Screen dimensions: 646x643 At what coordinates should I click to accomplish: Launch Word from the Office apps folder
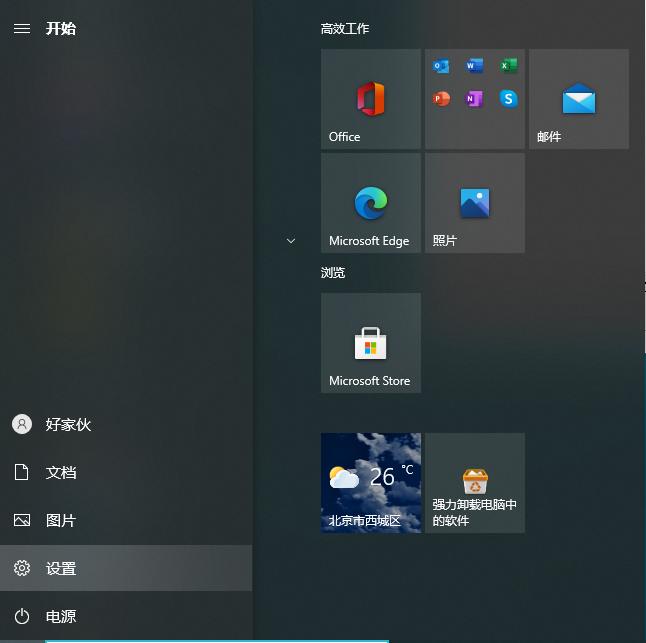(475, 66)
